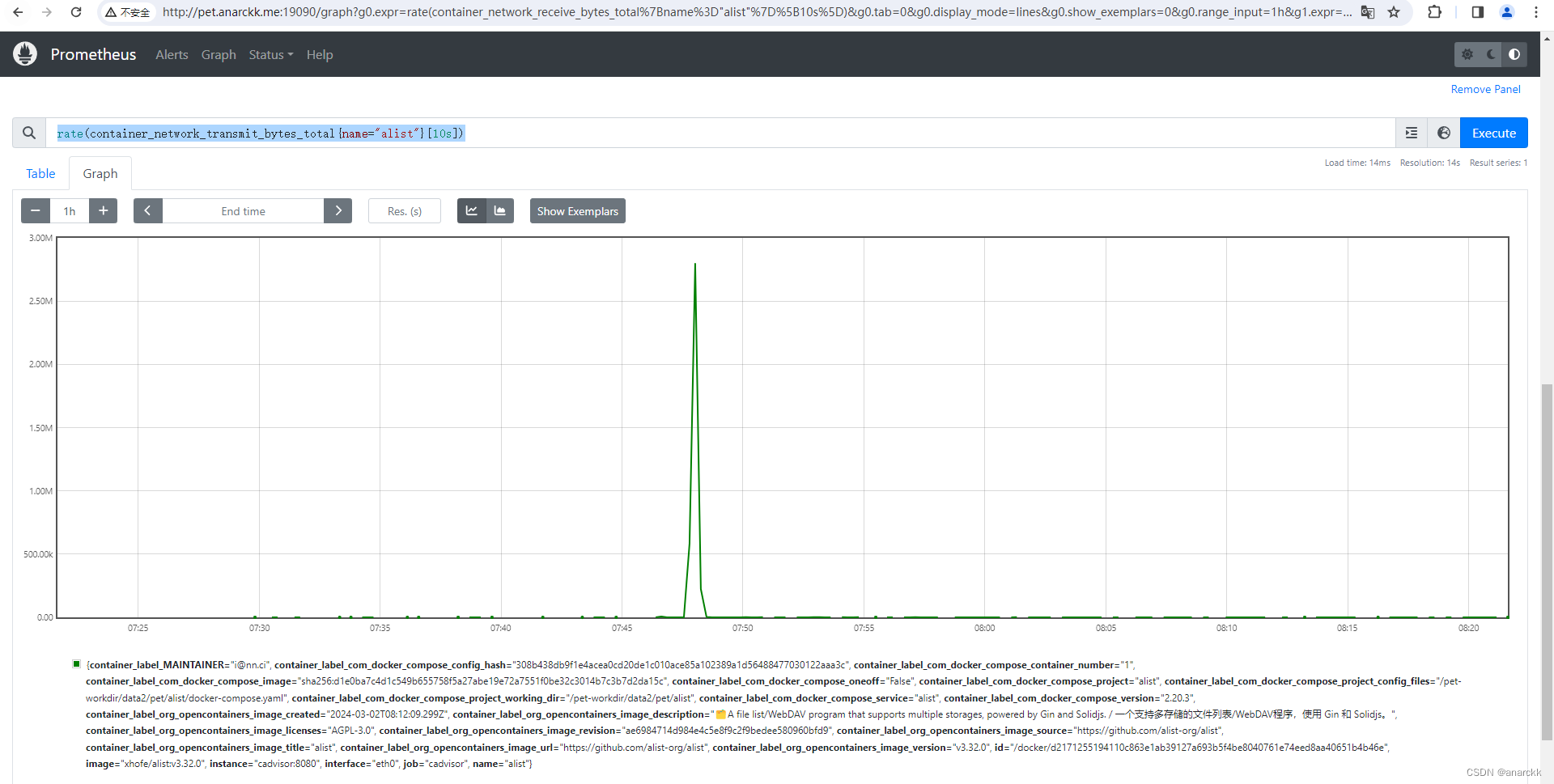The width and height of the screenshot is (1554, 784).
Task: Click "Result series: 1" status text
Action: click(1498, 163)
